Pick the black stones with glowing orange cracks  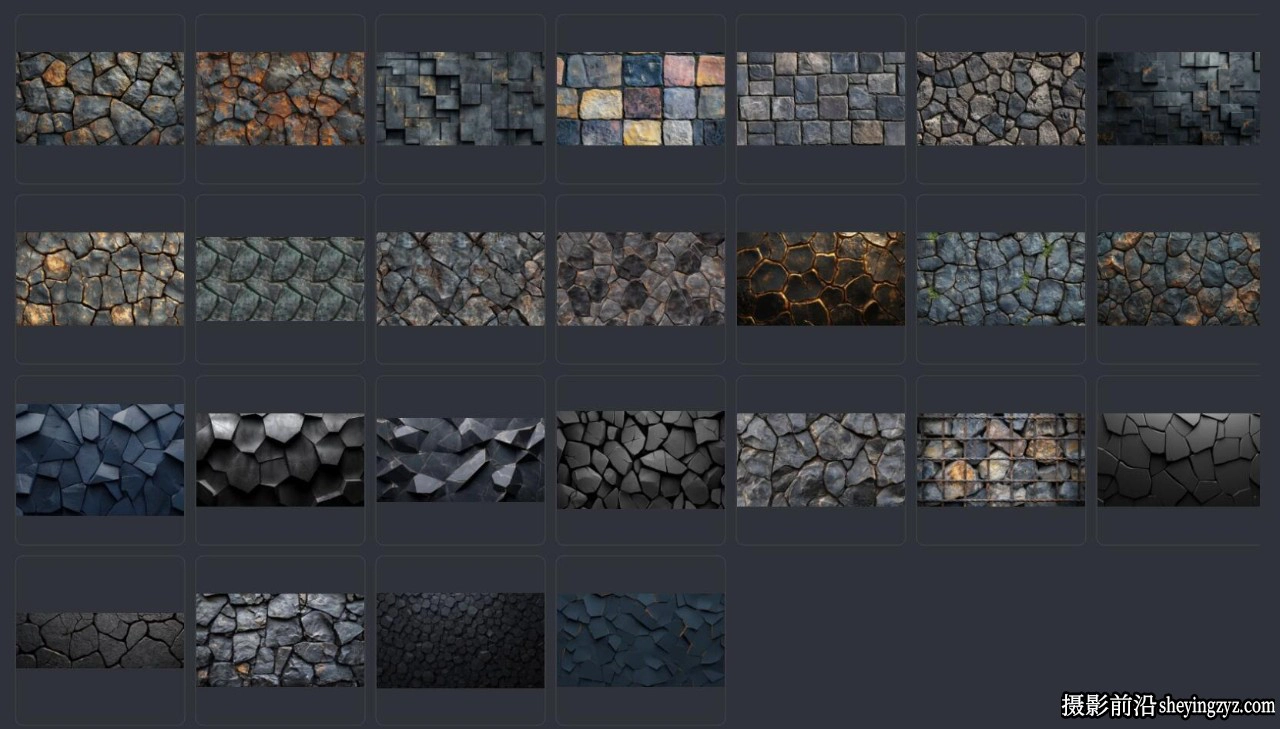pyautogui.click(x=821, y=279)
